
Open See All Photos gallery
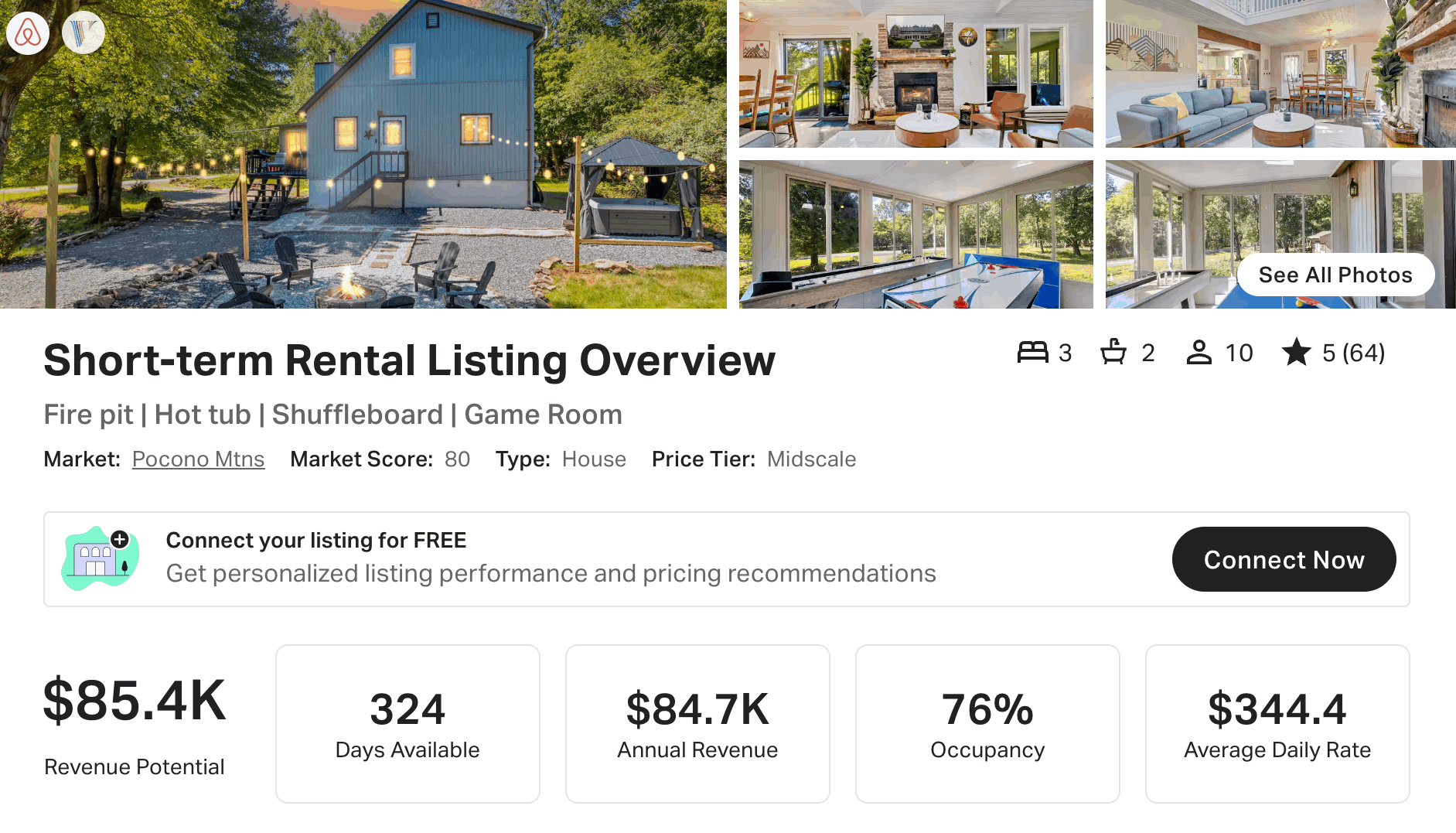click(x=1335, y=275)
